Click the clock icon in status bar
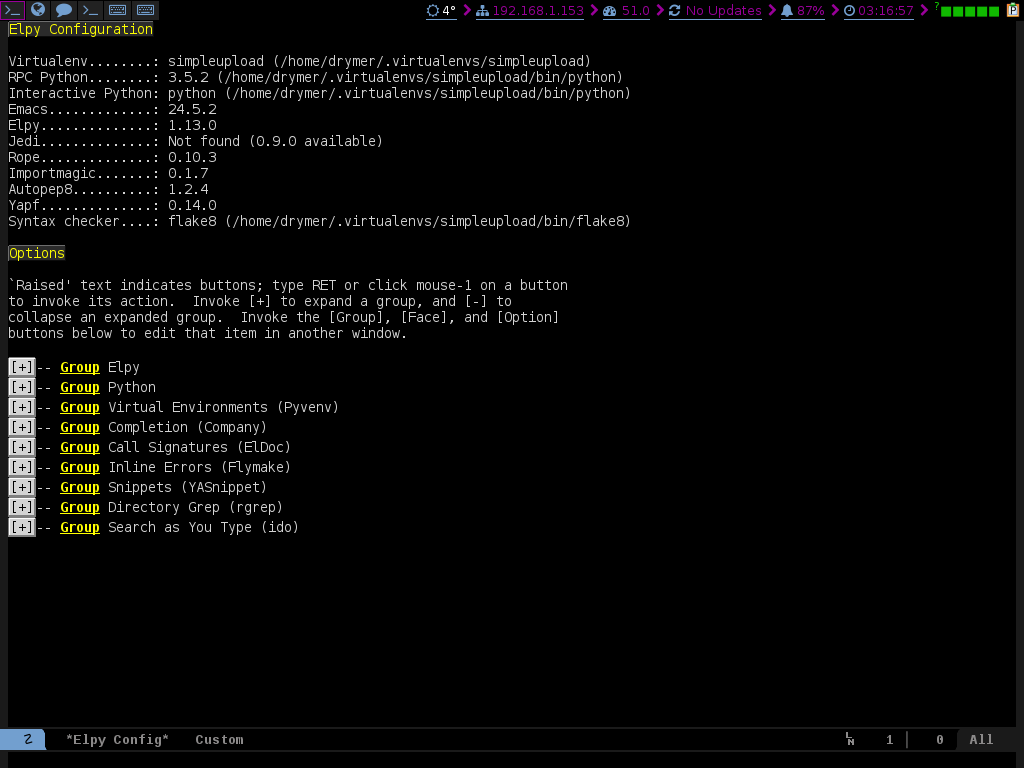 click(850, 10)
